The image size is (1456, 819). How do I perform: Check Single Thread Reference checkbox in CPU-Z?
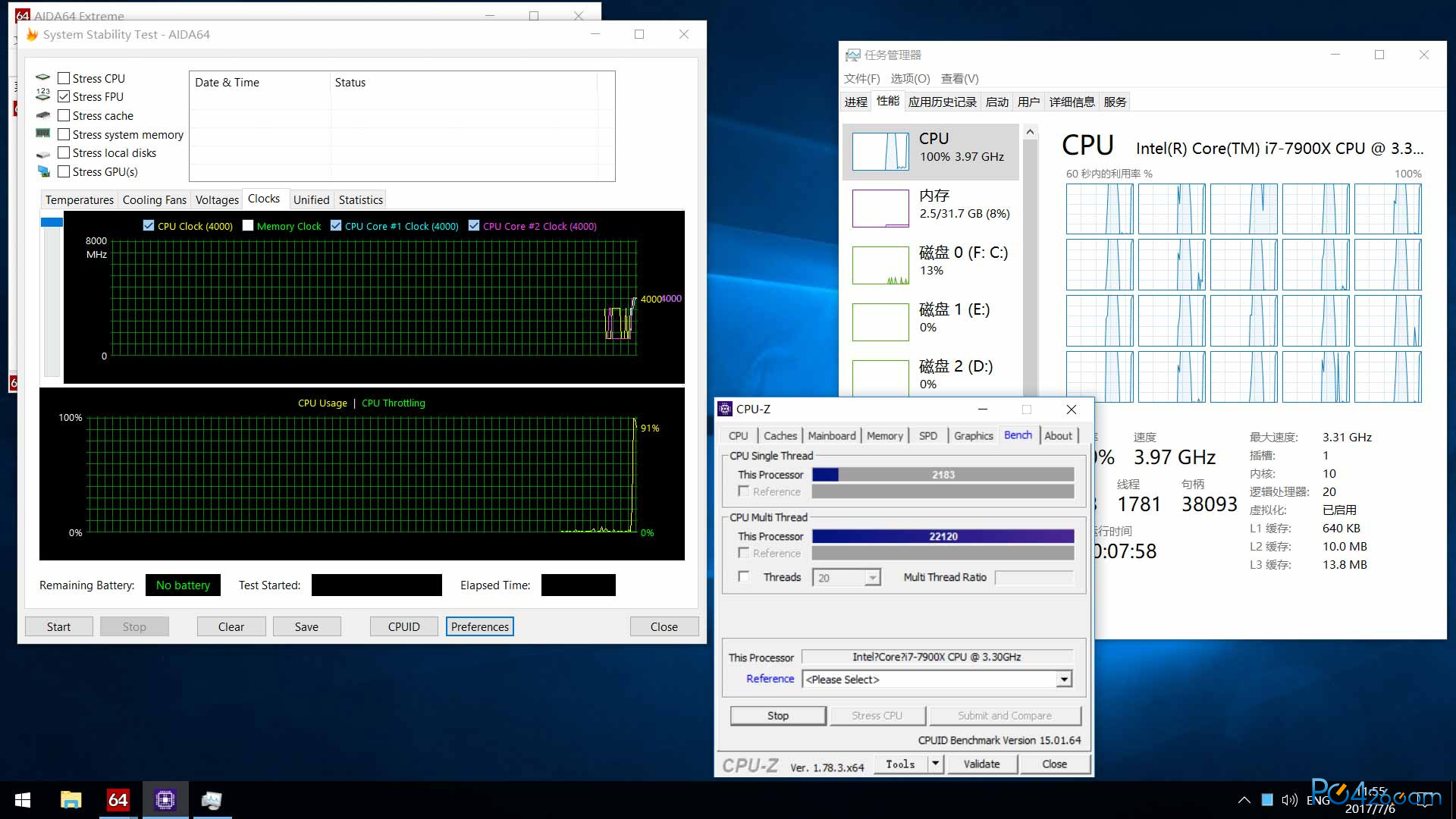point(744,491)
